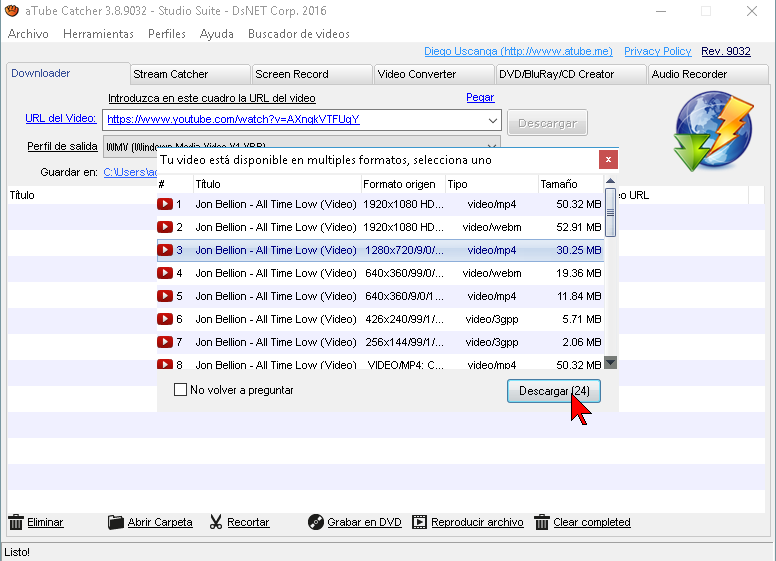Image resolution: width=776 pixels, height=561 pixels.
Task: Click the Rev. 9032 link
Action: (726, 51)
